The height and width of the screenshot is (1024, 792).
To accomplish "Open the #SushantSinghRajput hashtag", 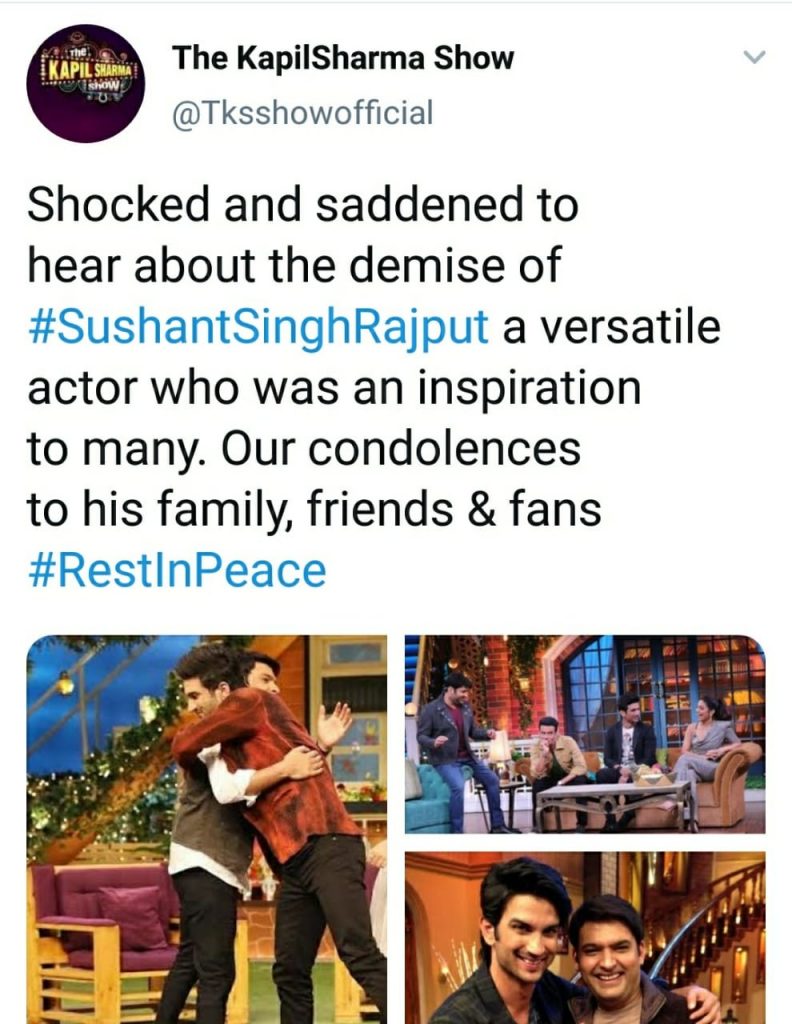I will 258,326.
